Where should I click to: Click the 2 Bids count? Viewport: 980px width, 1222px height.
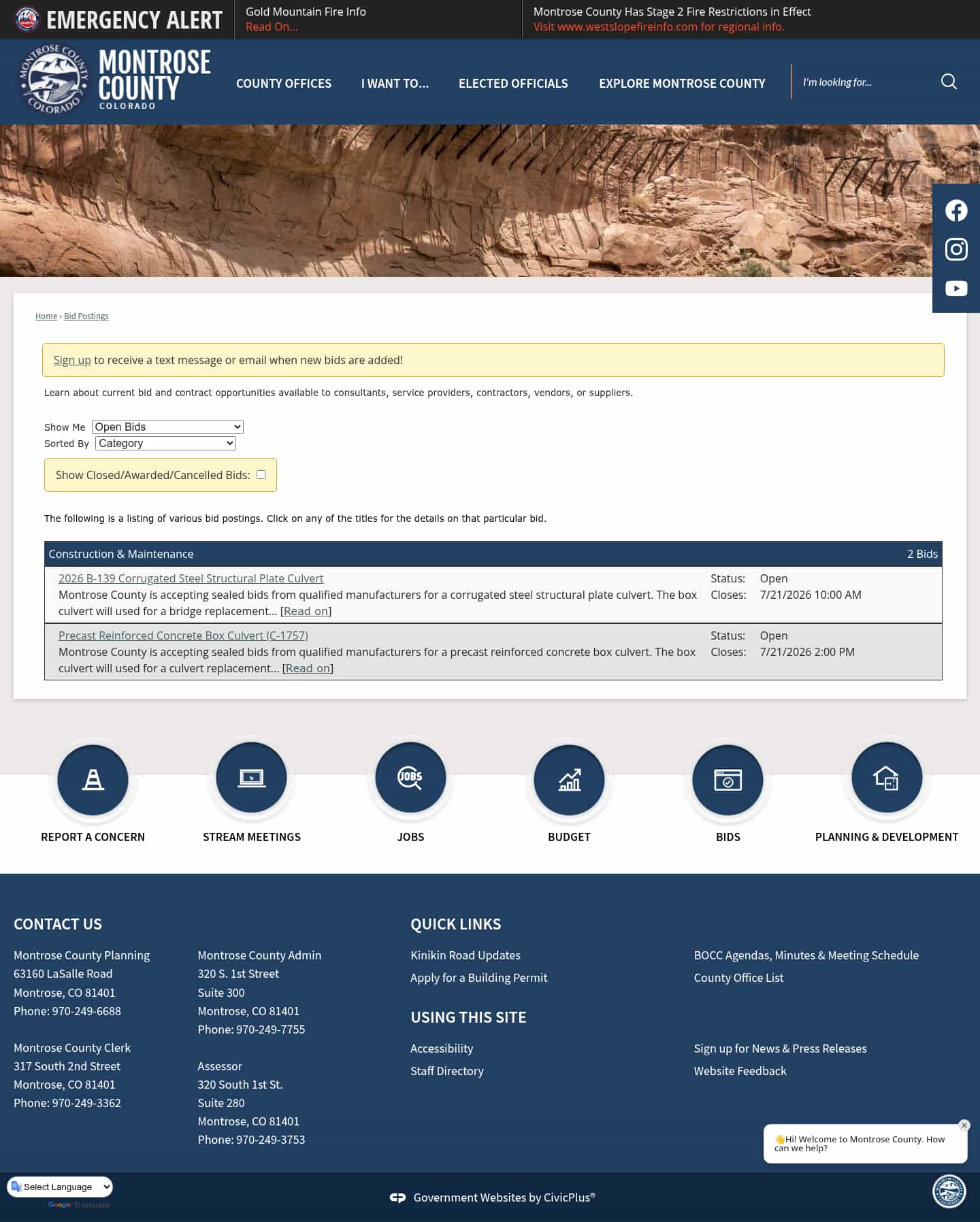[922, 554]
